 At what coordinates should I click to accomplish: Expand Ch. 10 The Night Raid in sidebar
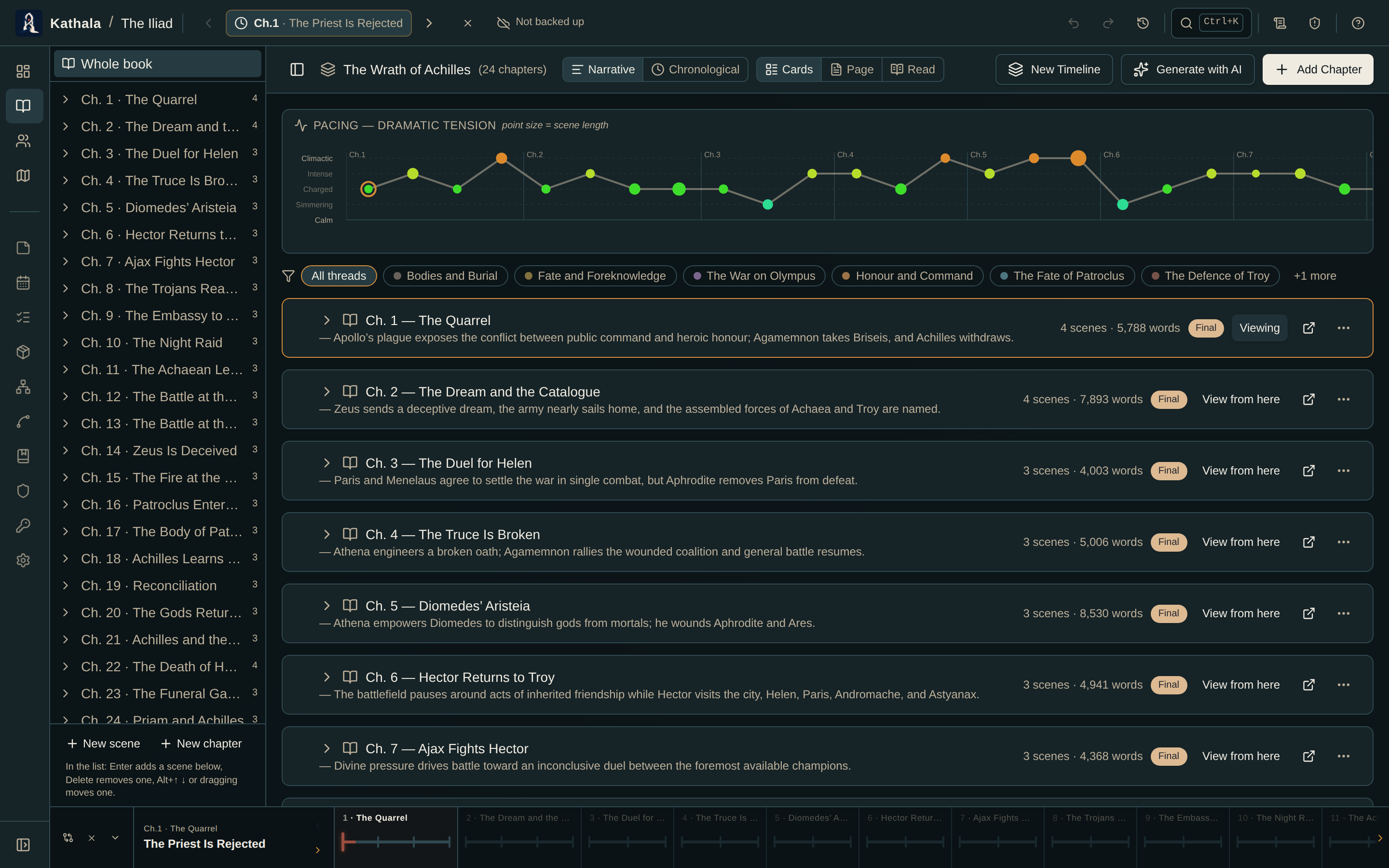tap(66, 342)
